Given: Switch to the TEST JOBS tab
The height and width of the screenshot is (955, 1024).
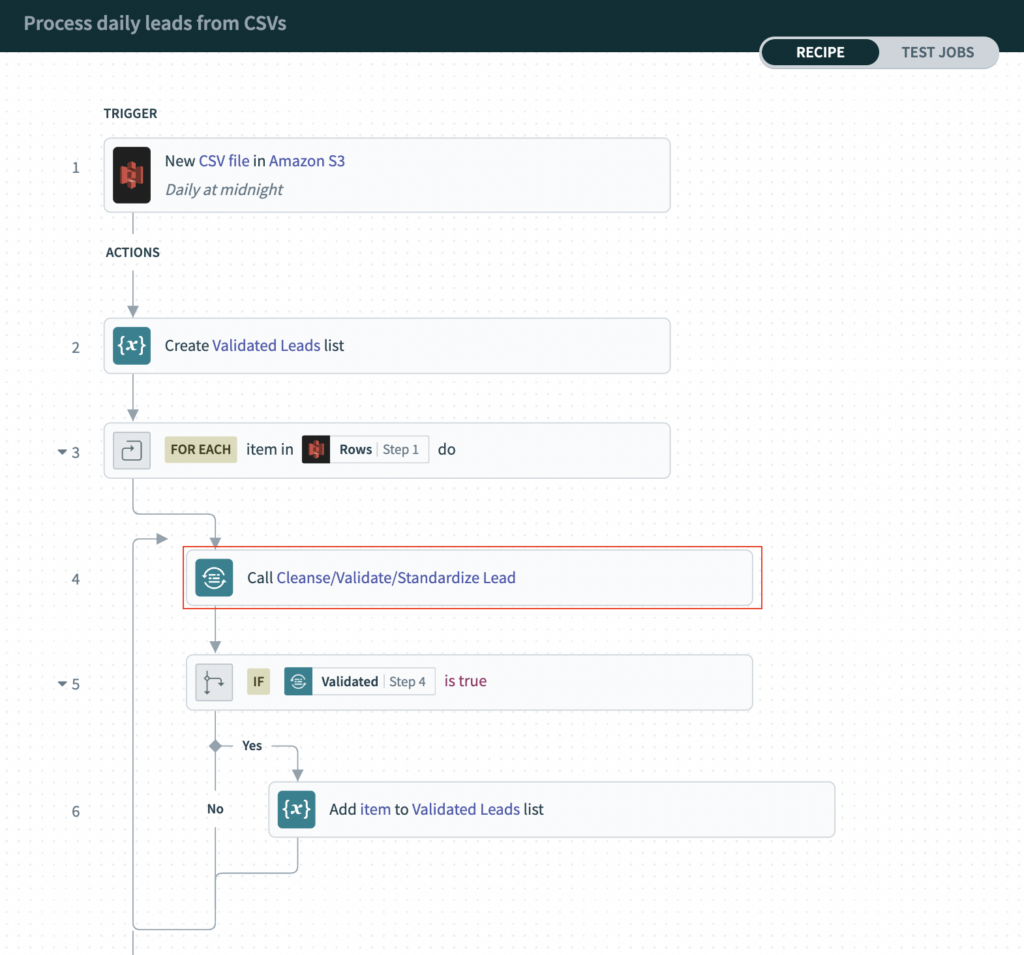Looking at the screenshot, I should 937,52.
